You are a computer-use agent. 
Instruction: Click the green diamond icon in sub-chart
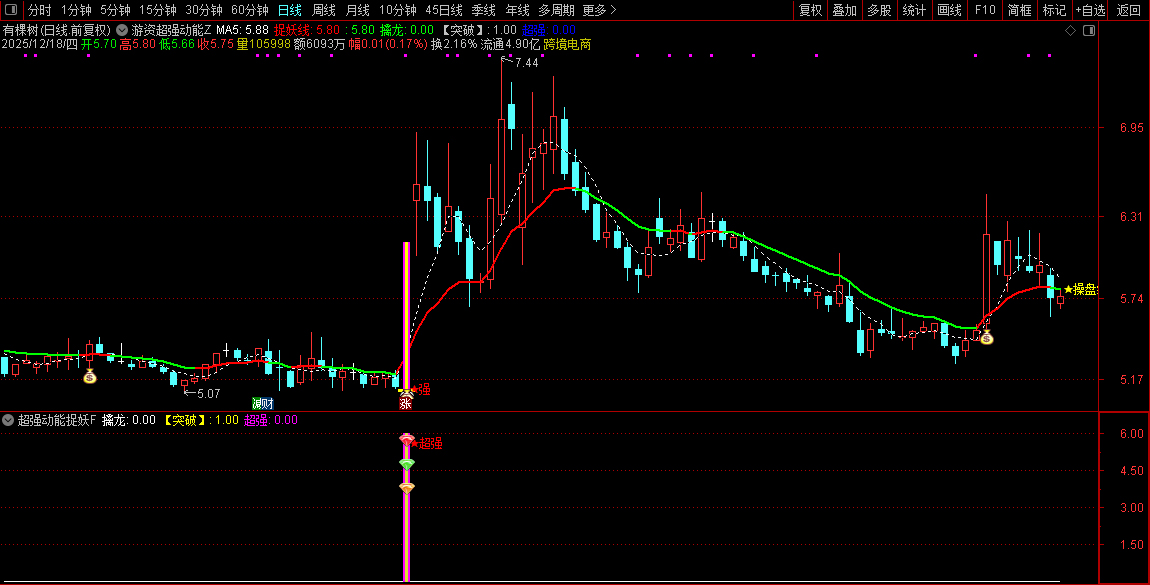(x=407, y=464)
